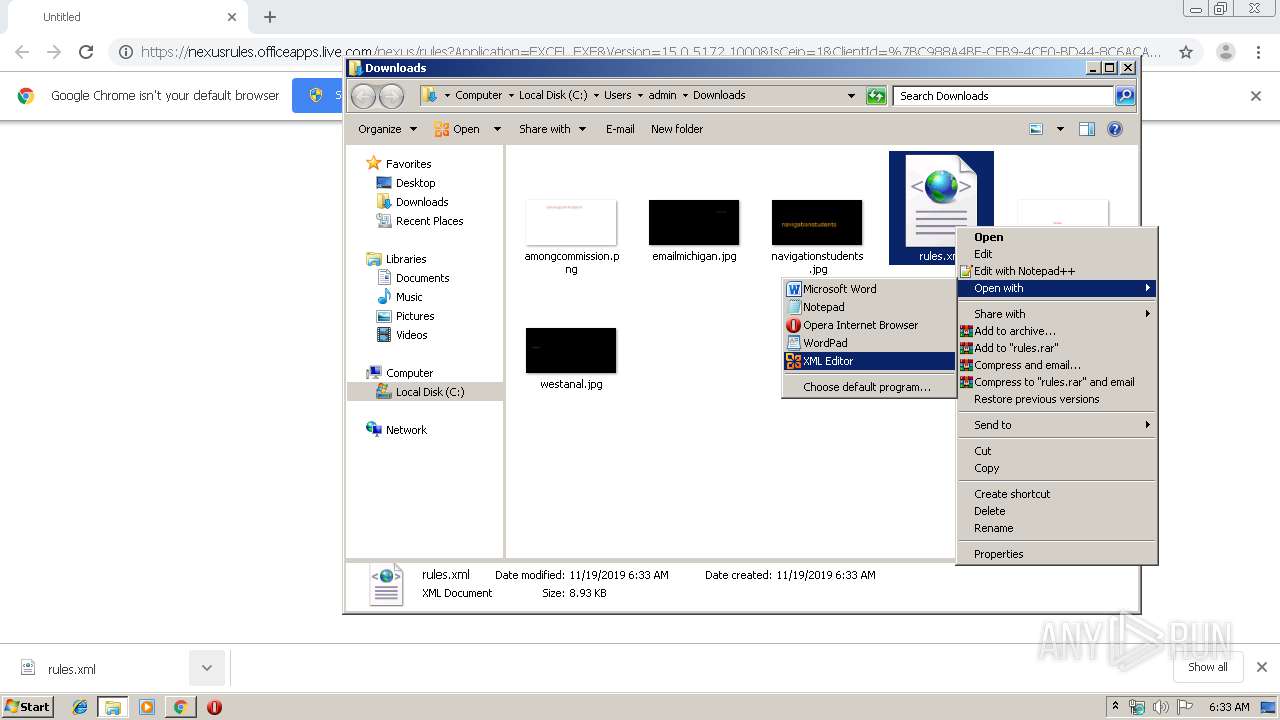
Task: Click Create shortcut entry
Action: click(1057, 494)
